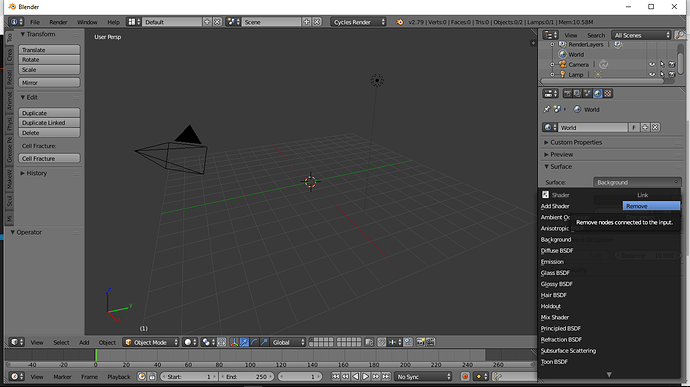
Task: Toggle Lamp visibility eye in the outliner
Action: point(652,74)
